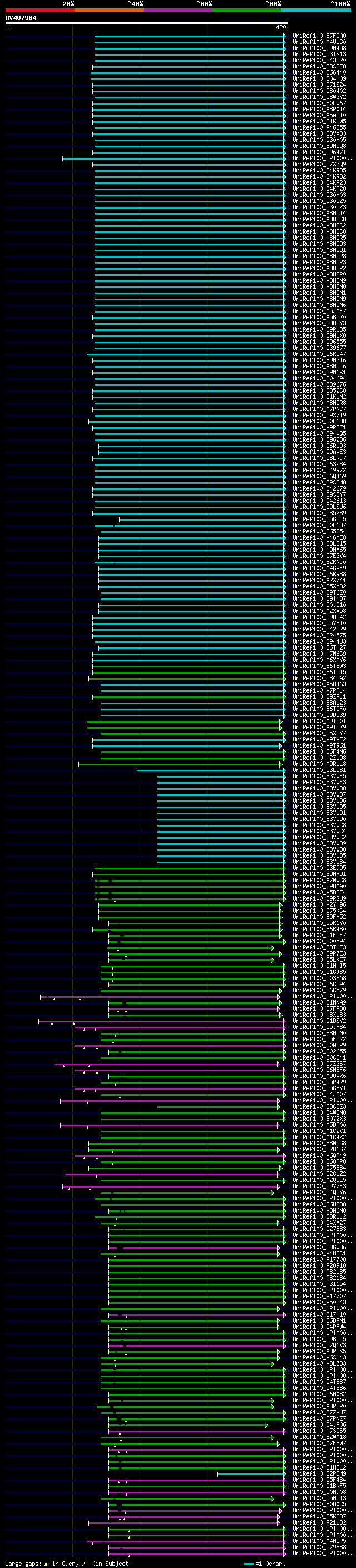Select label UniRef100_Q4KR35
This screenshot has width=356, height=1568.
point(319,170)
